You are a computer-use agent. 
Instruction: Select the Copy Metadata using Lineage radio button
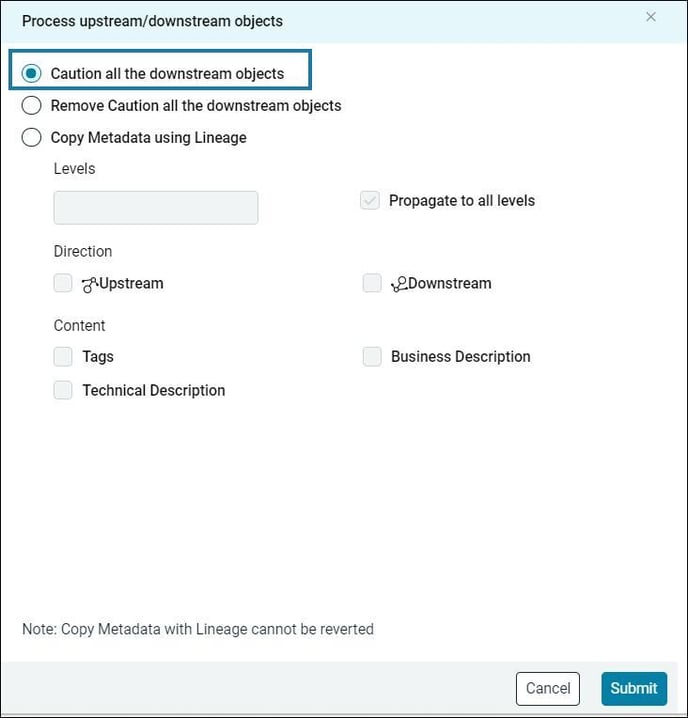pos(32,137)
